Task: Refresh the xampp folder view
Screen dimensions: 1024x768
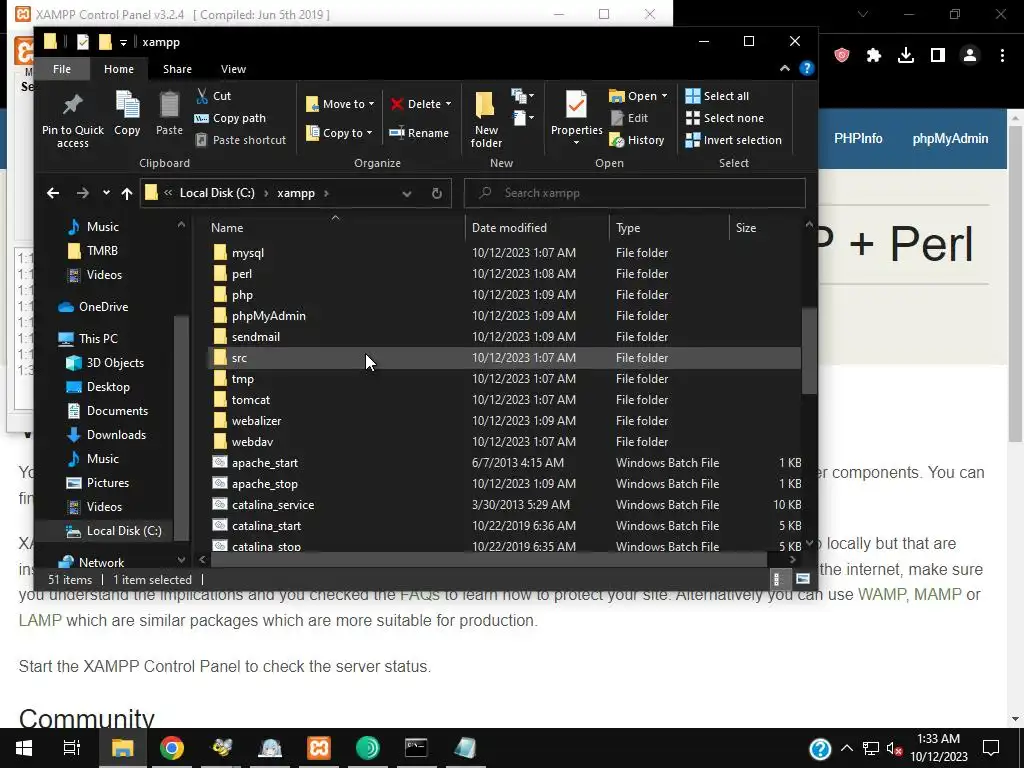Action: point(437,193)
